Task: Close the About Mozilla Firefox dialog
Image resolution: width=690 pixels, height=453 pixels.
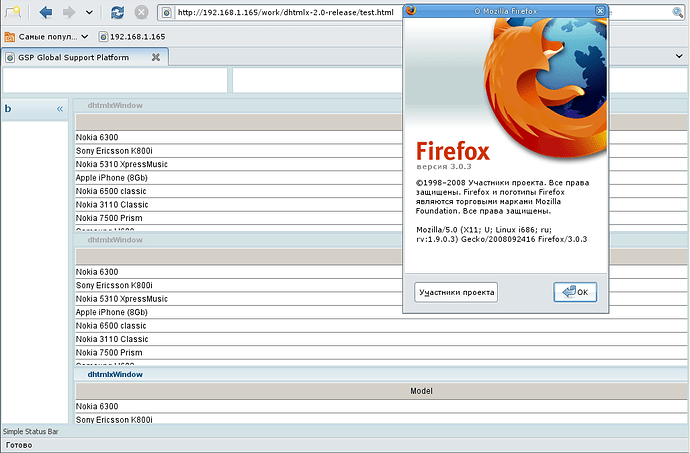Action: pyautogui.click(x=600, y=11)
